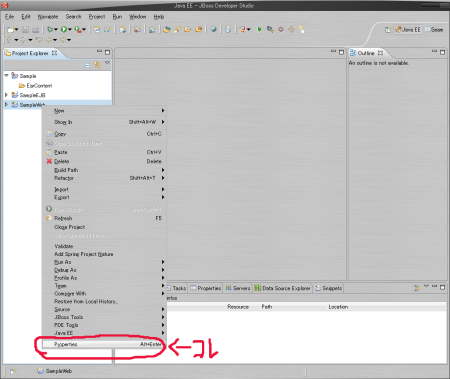Choose Add Spring Project Nature
450x379 pixels.
coord(104,254)
